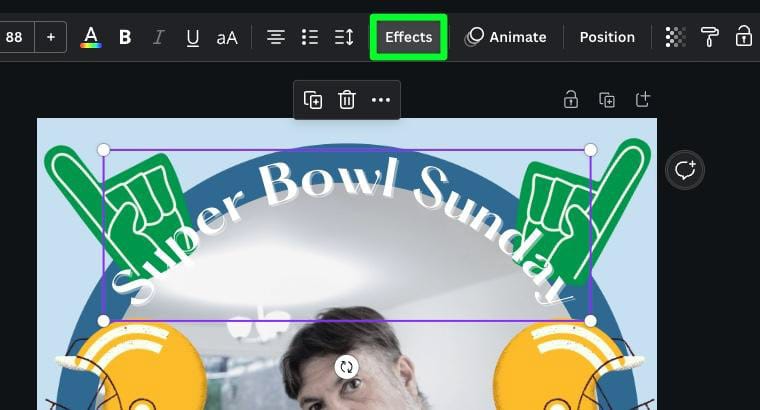
Task: Open the Position panel
Action: coord(607,37)
